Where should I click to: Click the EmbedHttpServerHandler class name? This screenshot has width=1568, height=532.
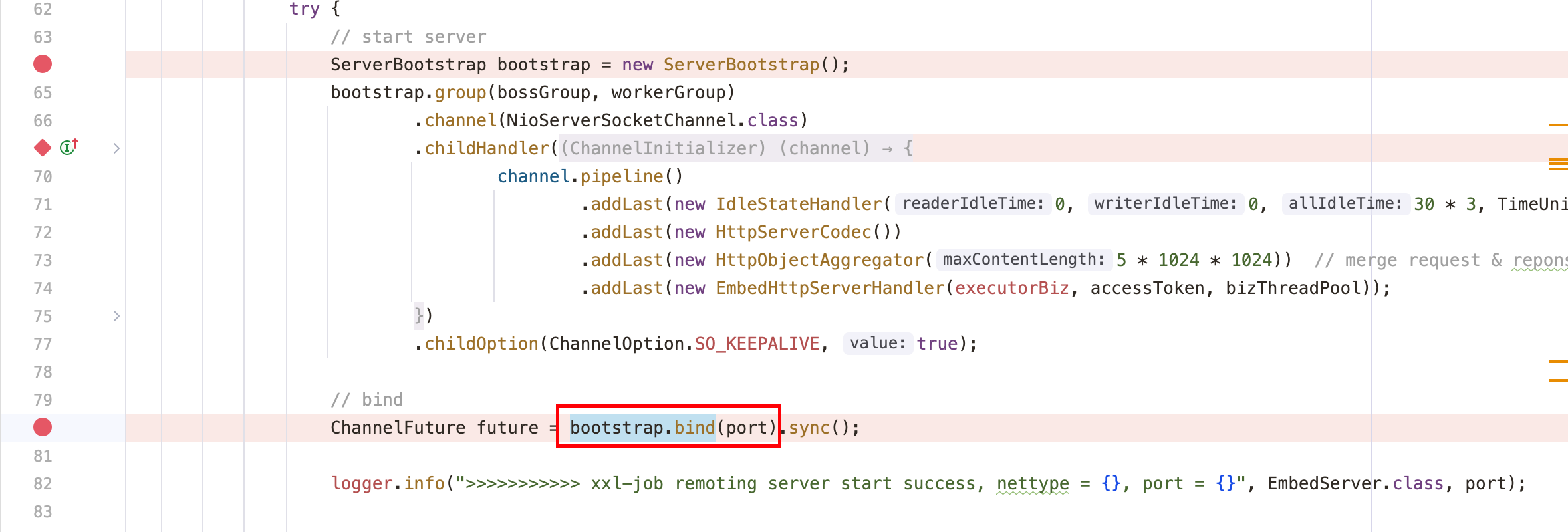click(x=829, y=288)
